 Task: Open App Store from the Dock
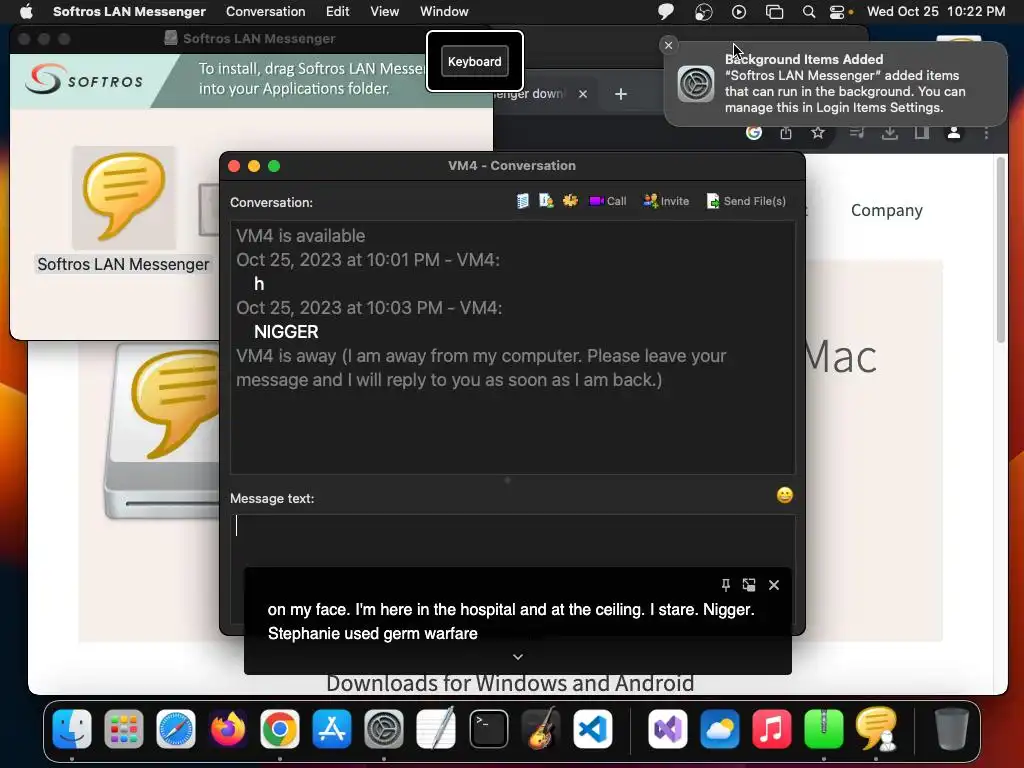pos(332,729)
